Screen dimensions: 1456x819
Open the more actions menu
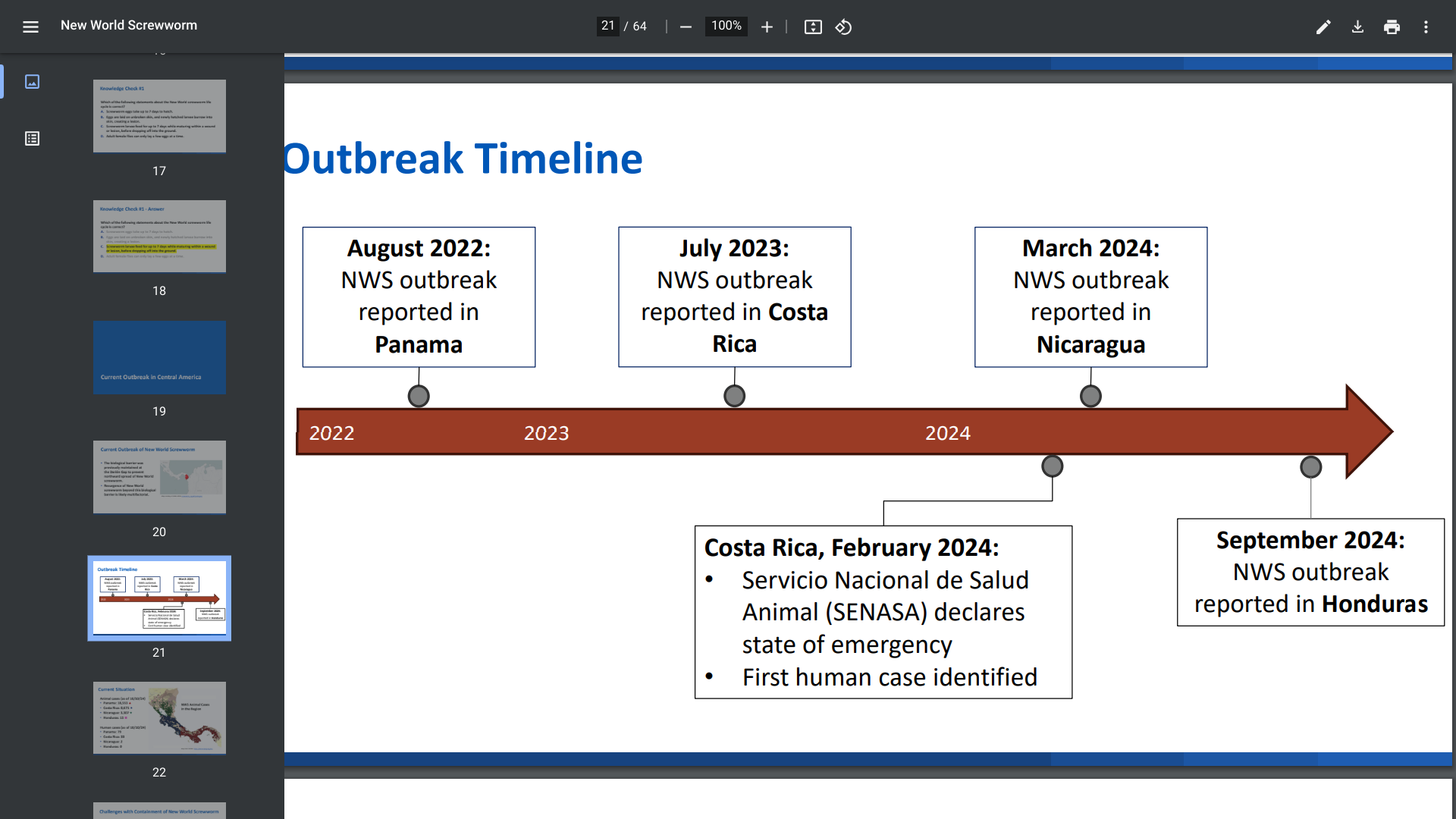tap(1426, 27)
